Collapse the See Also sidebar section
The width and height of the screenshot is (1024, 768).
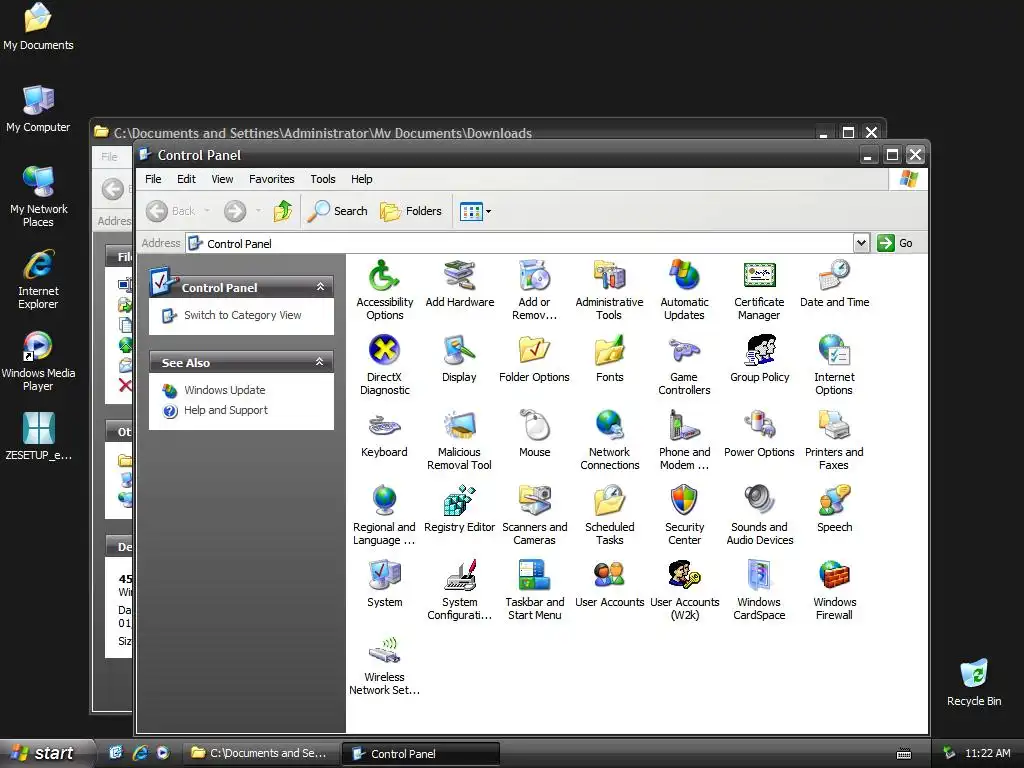click(320, 362)
